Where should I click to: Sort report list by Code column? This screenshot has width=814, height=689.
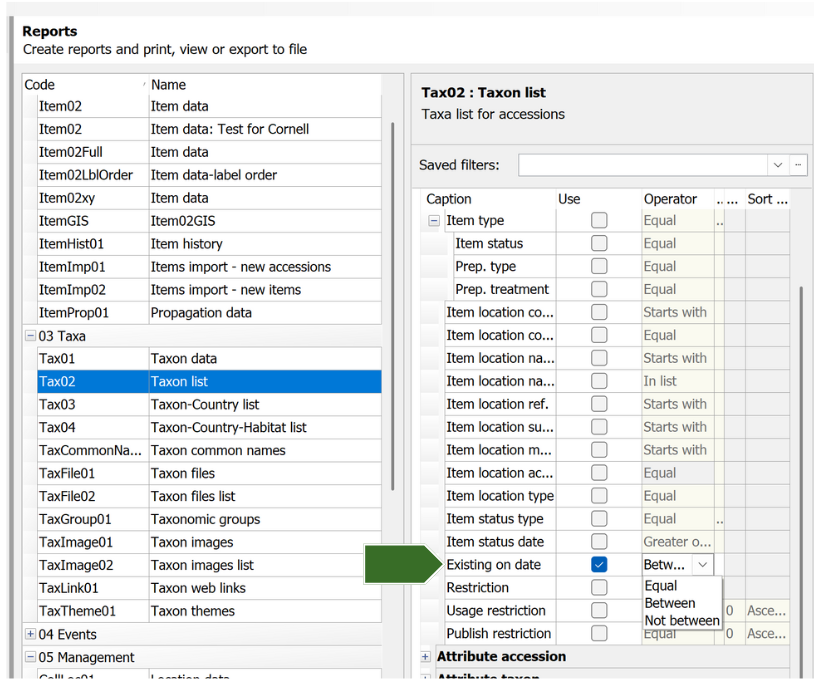point(86,85)
